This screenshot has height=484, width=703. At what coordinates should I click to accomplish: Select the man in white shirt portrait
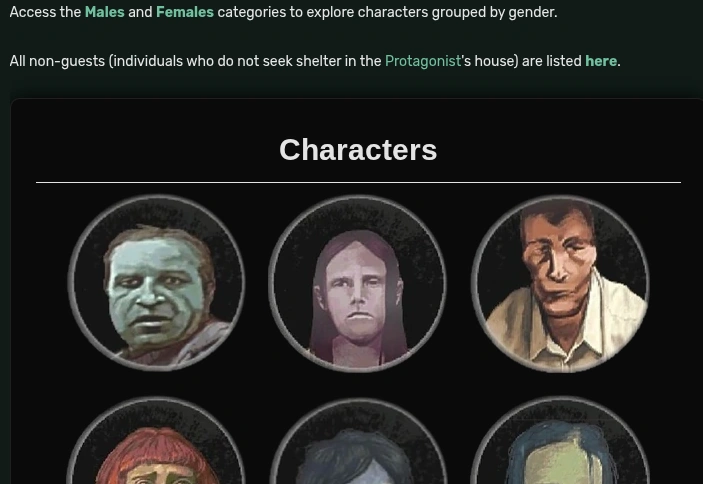tap(560, 283)
